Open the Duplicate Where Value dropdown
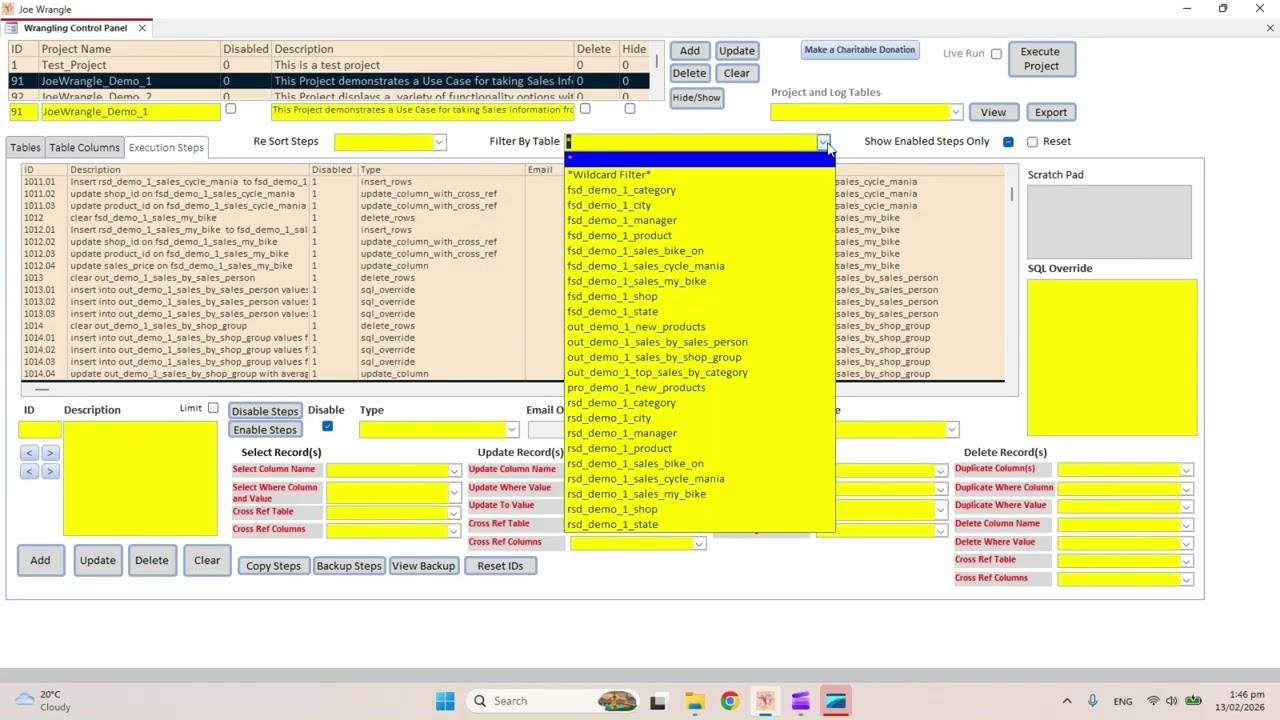 coord(1186,507)
